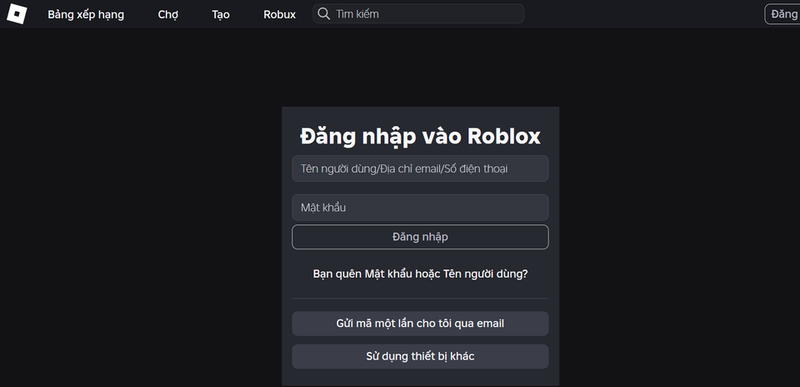Screen dimensions: 800x387
Task: Go to the Tạo page
Action: click(220, 14)
